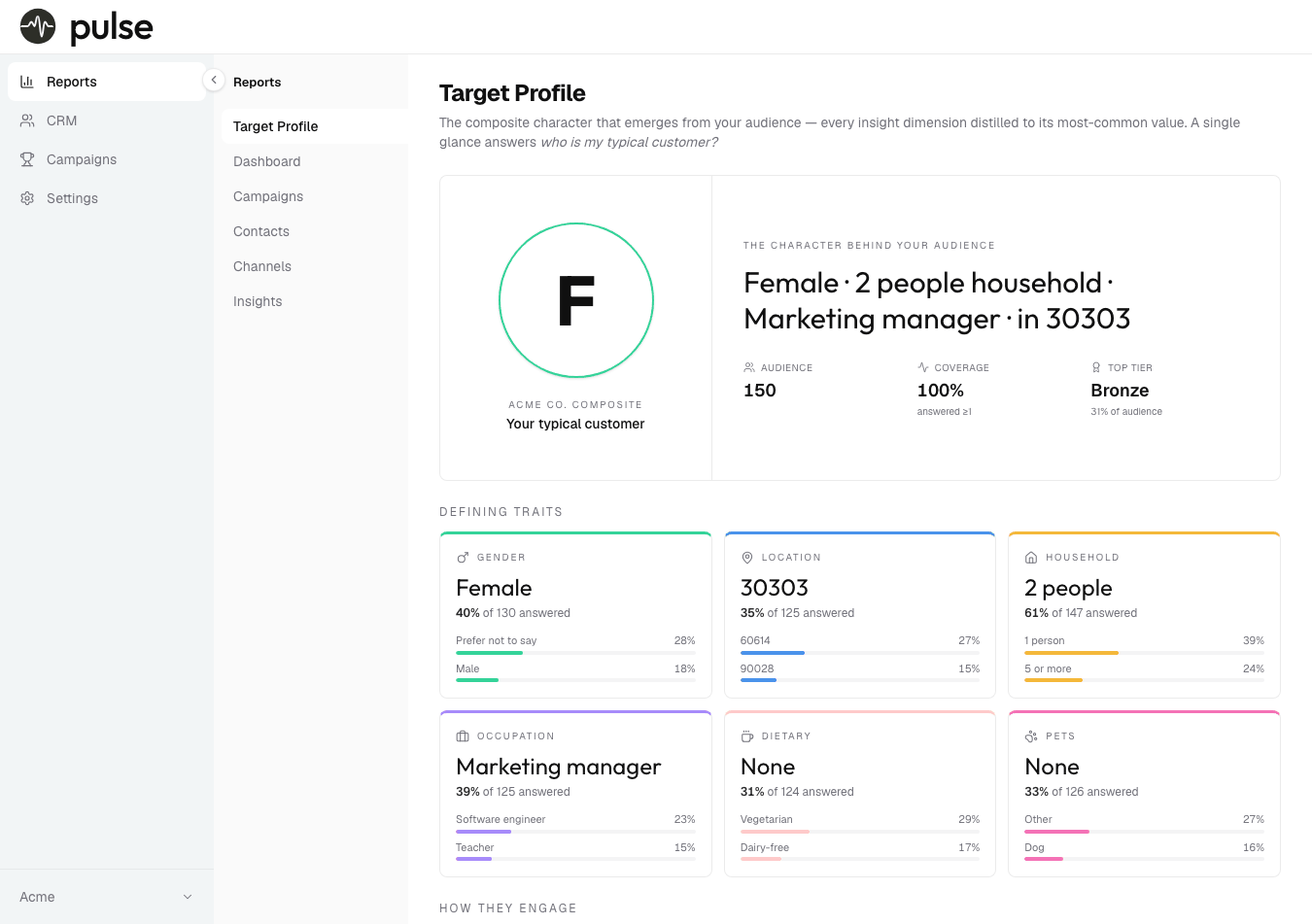Open Campaigns in the Reports submenu
Screen dimensions: 1312x924
point(315,196)
